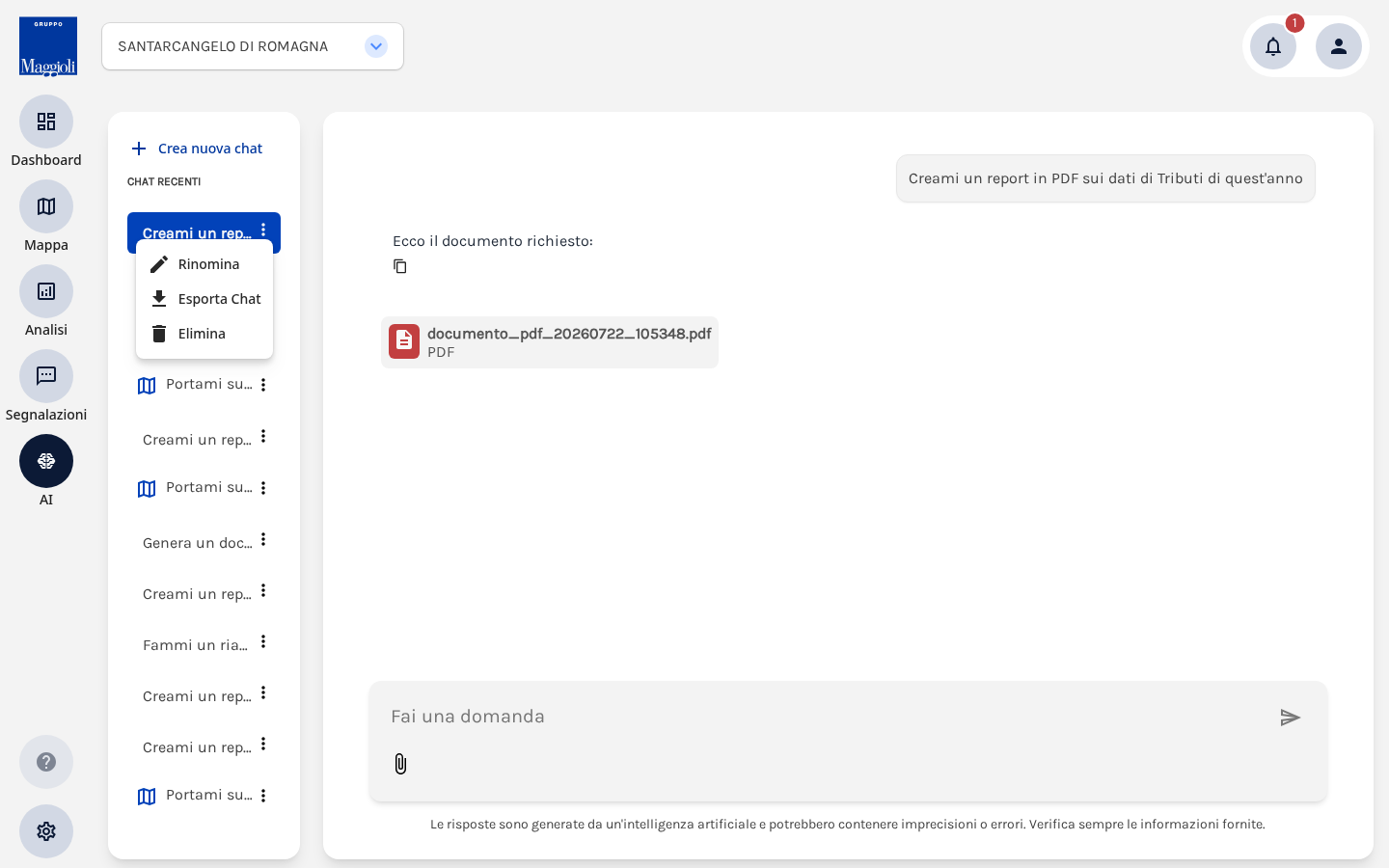Select the AI brain icon
Screen dimensions: 1389x868
pos(46,461)
